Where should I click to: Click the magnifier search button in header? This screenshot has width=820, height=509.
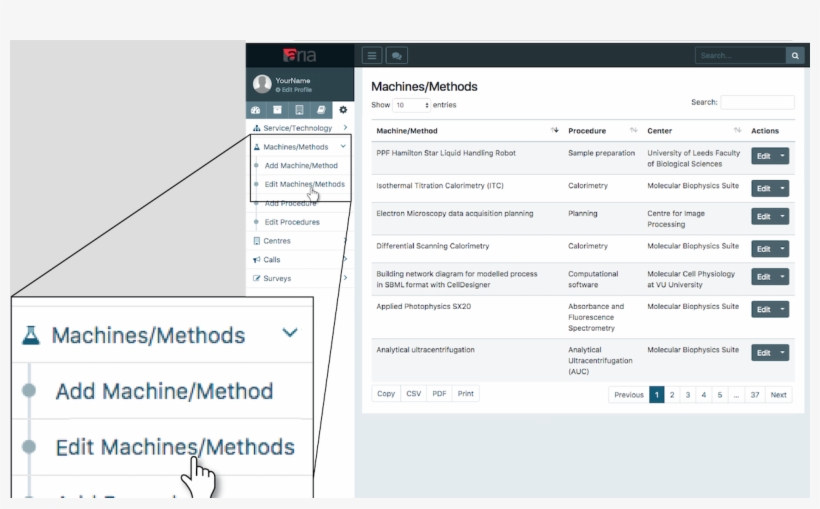point(795,56)
